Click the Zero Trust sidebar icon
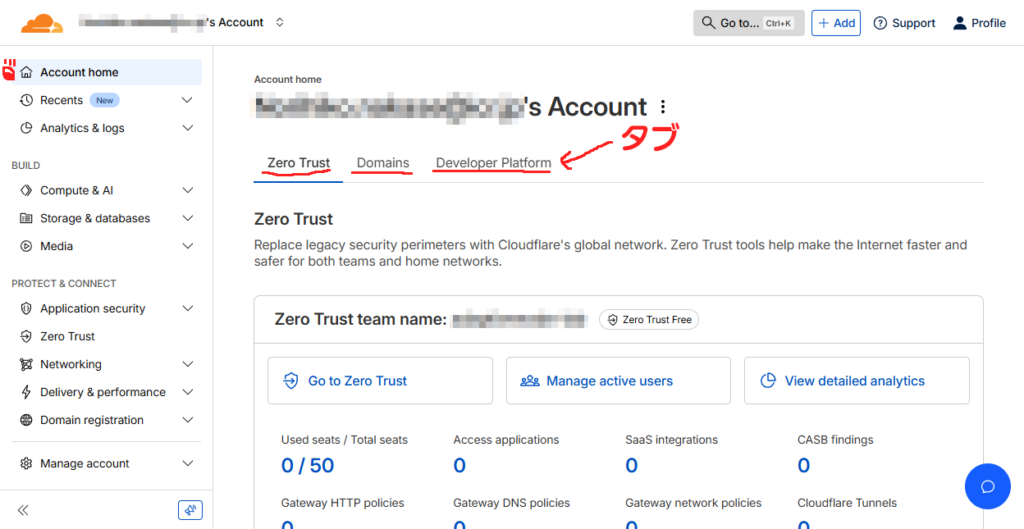 click(x=26, y=336)
